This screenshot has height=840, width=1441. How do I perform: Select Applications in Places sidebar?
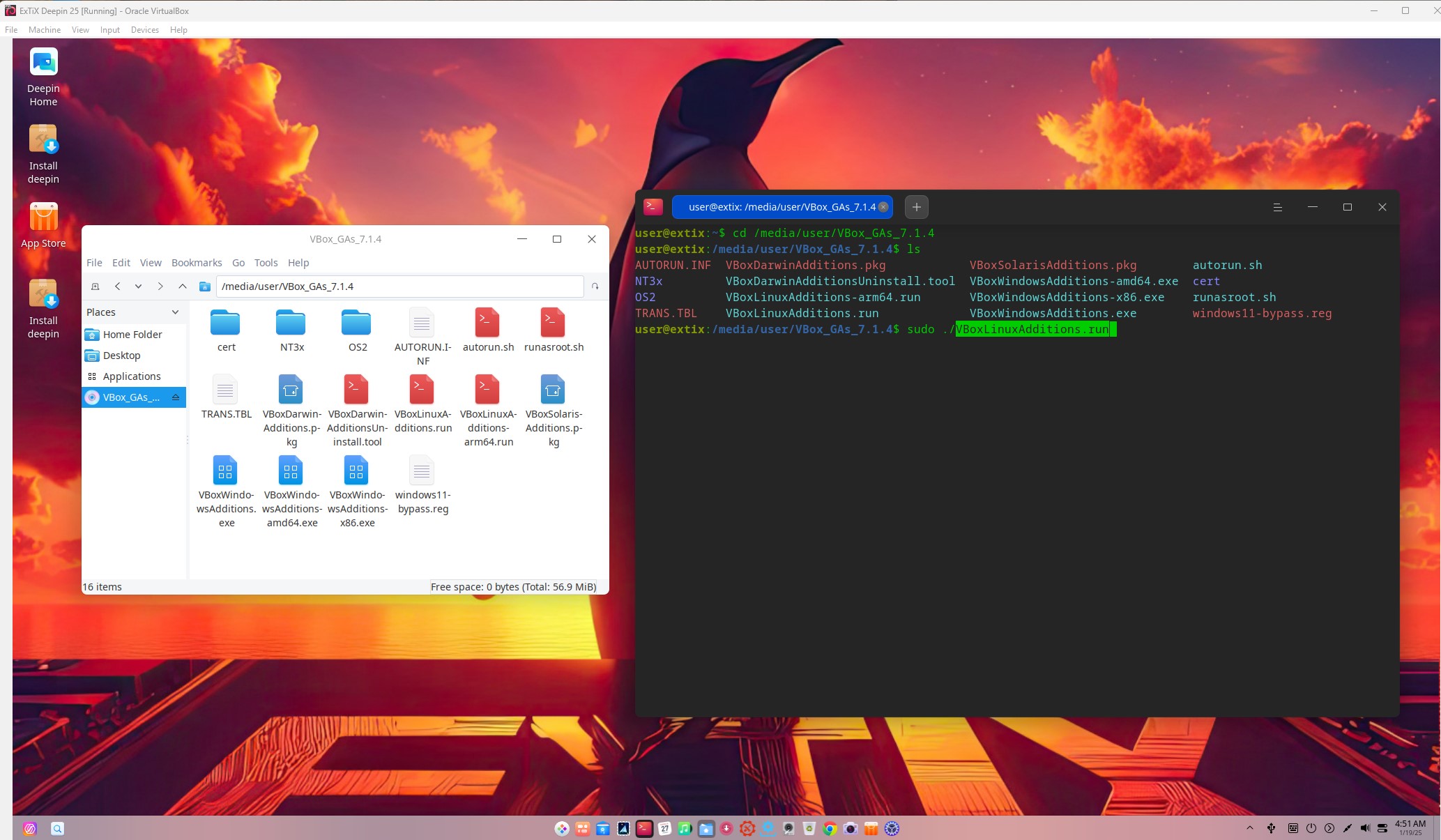[x=134, y=376]
